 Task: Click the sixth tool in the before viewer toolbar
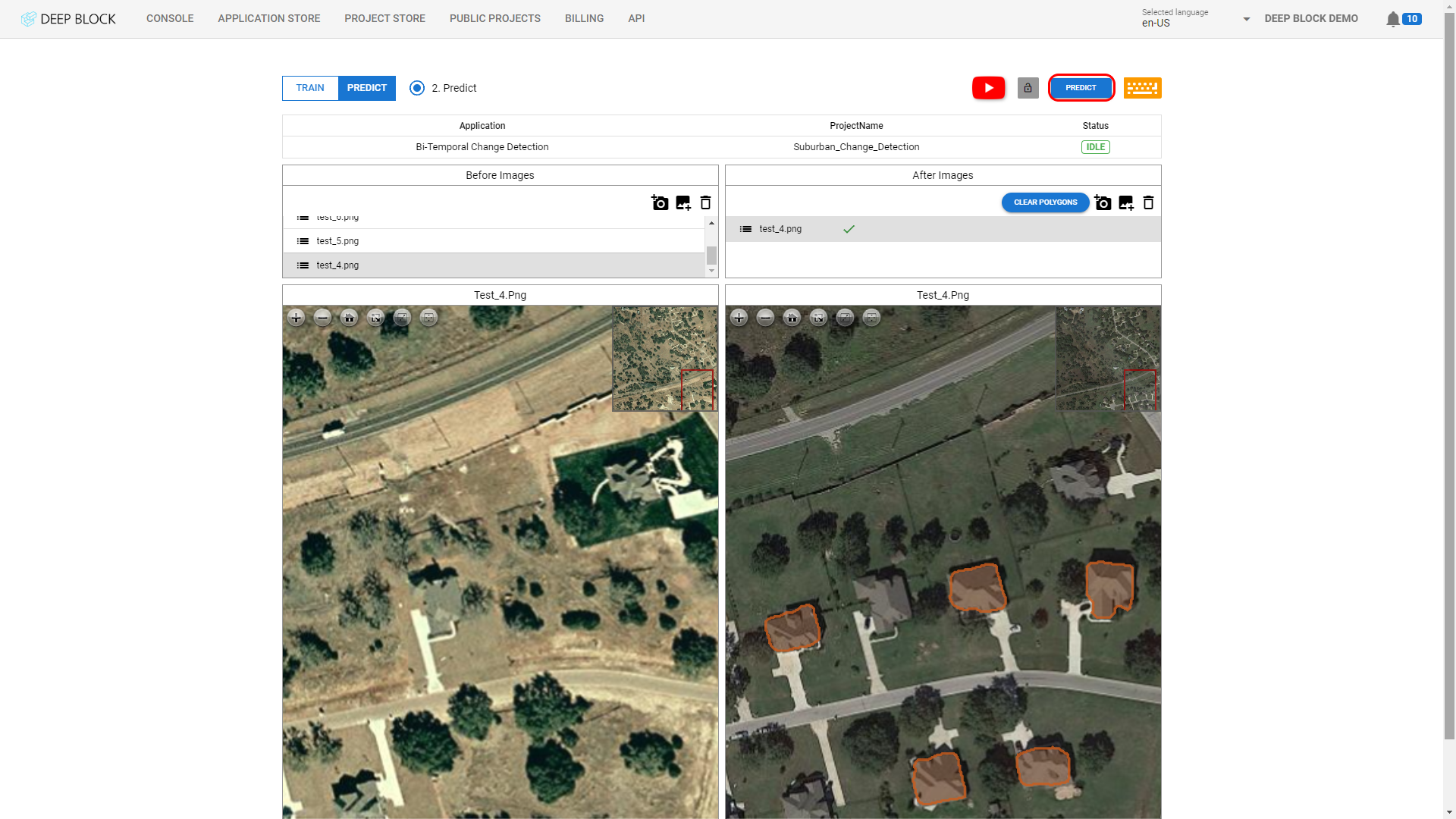[428, 318]
